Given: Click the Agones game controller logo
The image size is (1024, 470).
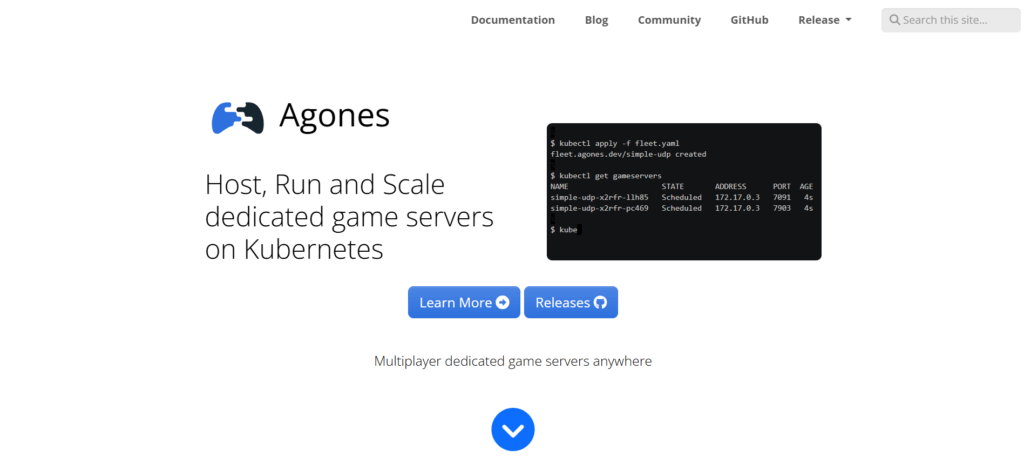Looking at the screenshot, I should [x=237, y=117].
